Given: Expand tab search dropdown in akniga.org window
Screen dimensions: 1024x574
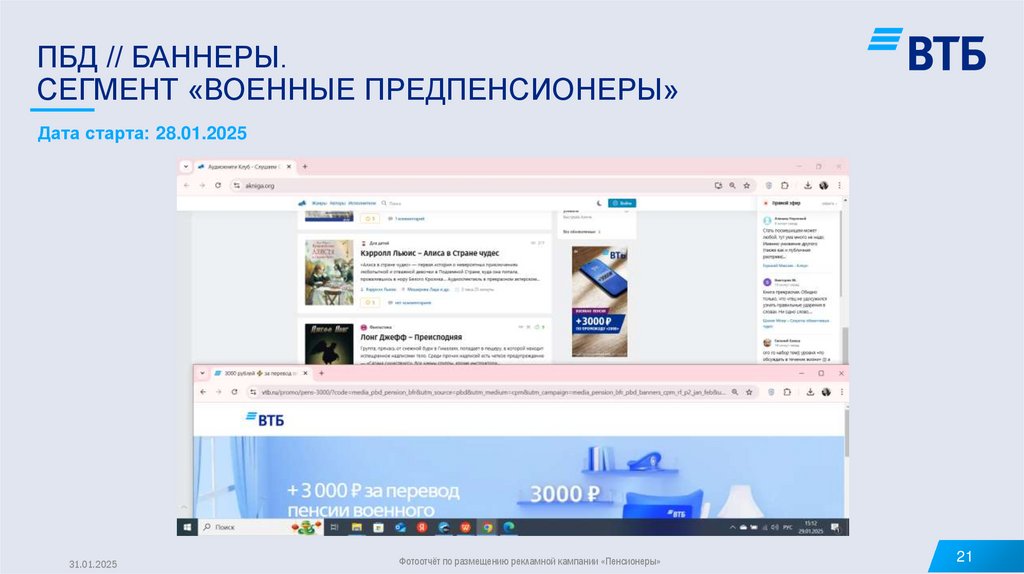Looking at the screenshot, I should [185, 167].
